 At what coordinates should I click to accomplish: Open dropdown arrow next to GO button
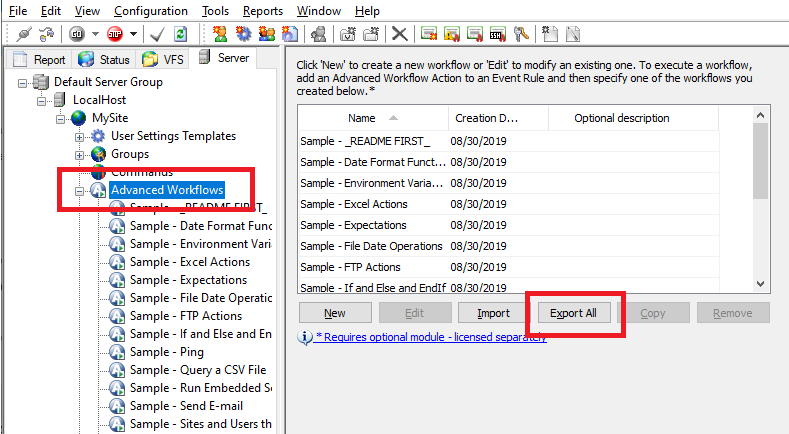click(x=93, y=34)
